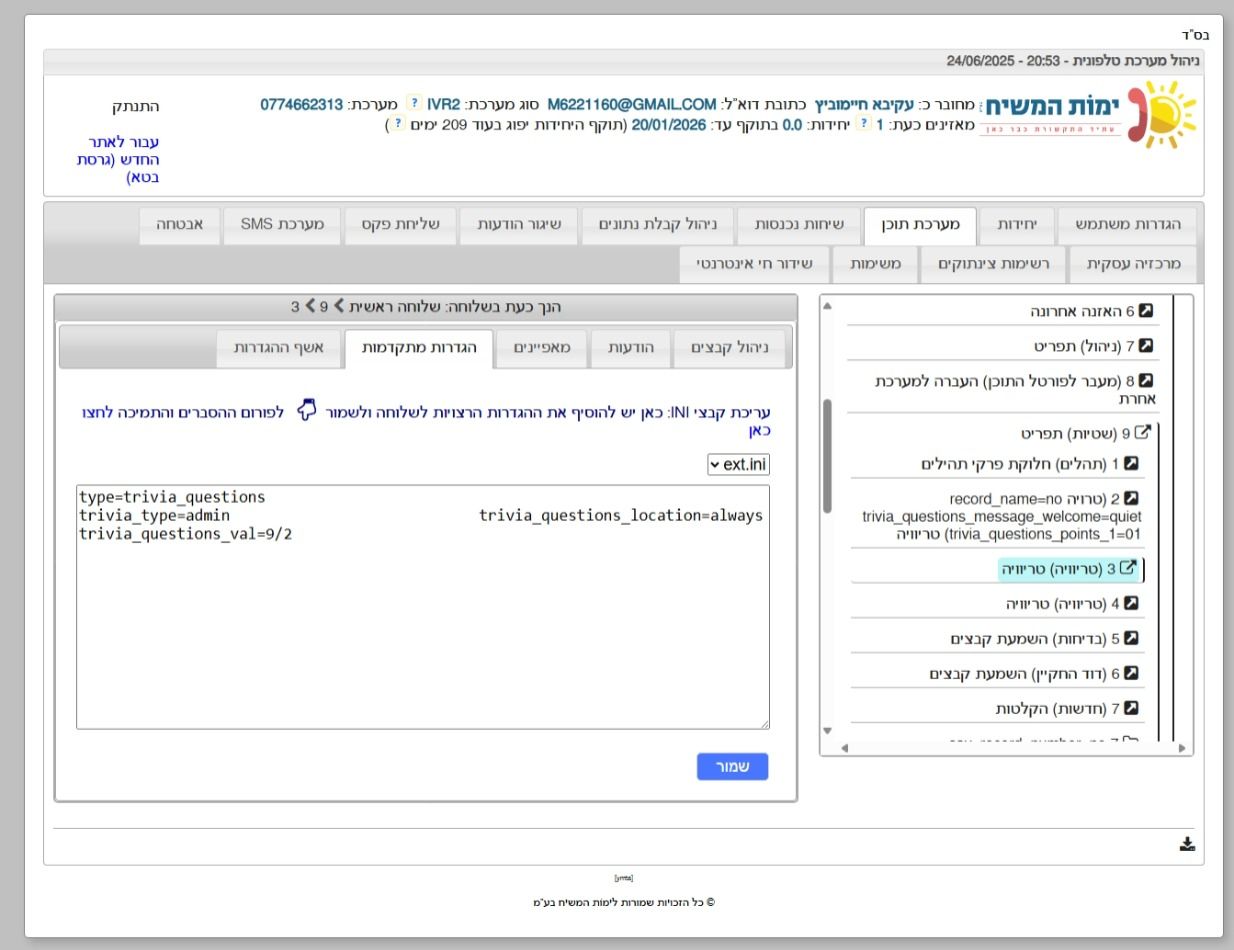The image size is (1234, 950).
Task: Switch to הגדרות משתמש tab
Action: 1127,225
